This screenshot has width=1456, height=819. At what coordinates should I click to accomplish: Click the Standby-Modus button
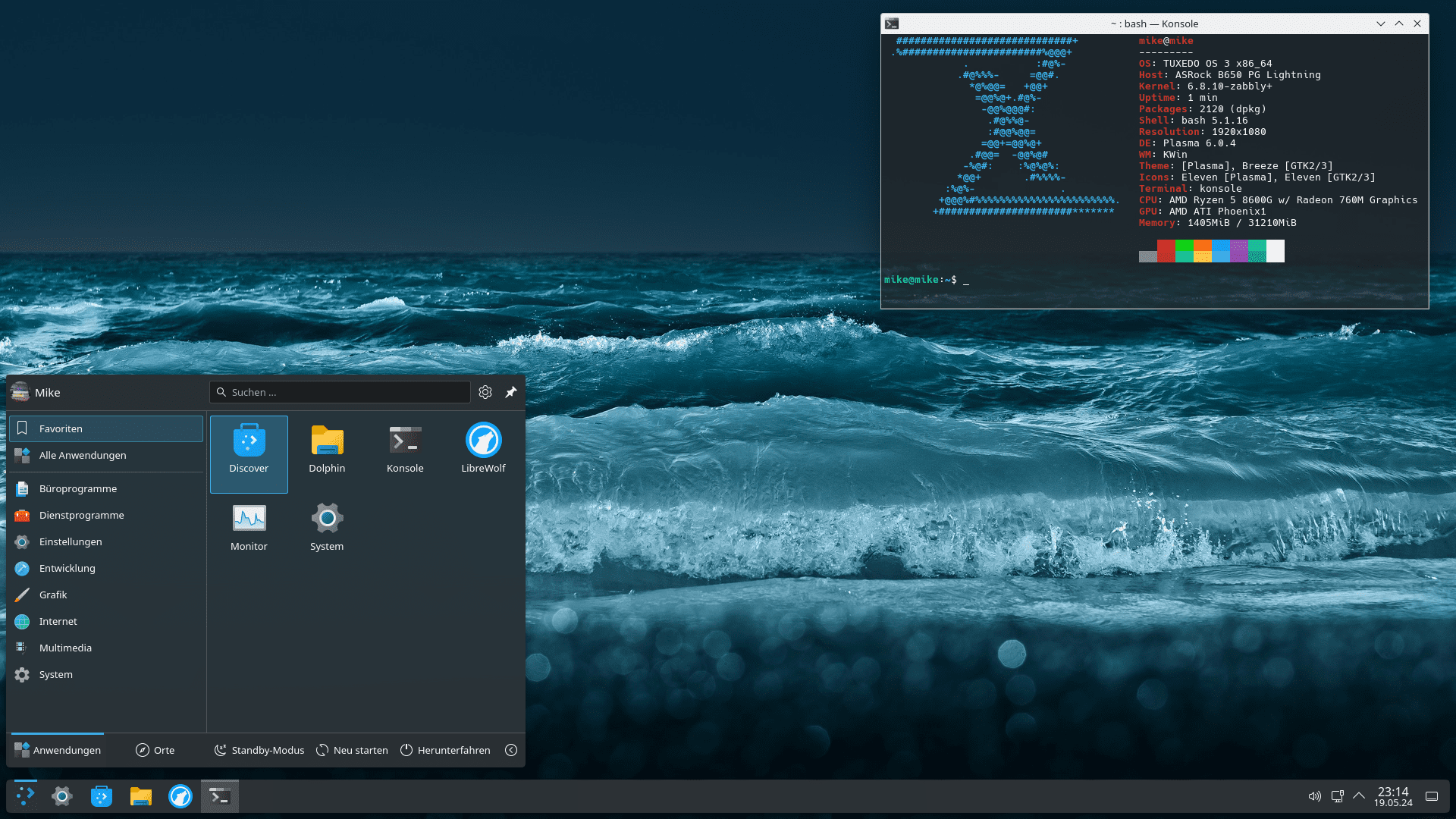[259, 750]
